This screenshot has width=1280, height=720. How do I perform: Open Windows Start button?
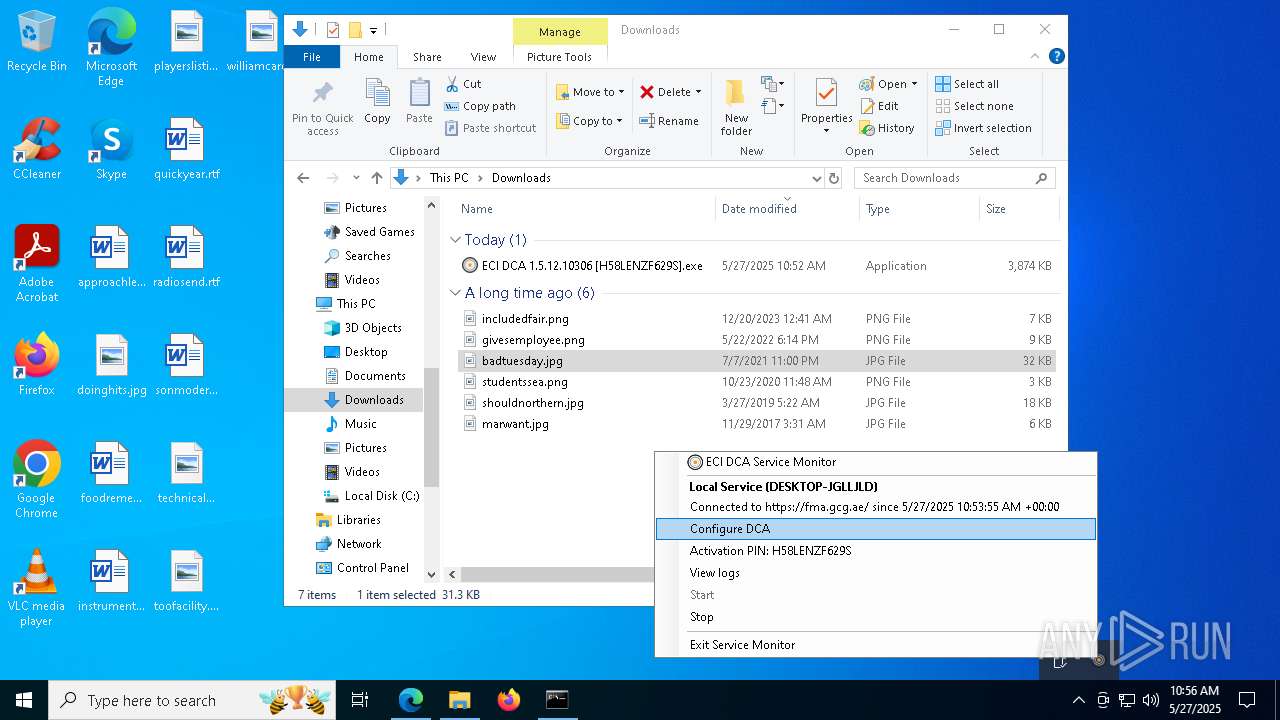tap(24, 700)
